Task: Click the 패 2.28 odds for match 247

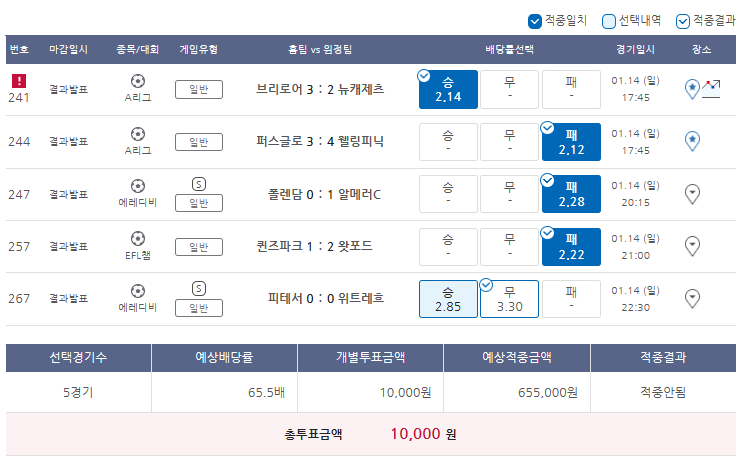Action: (x=571, y=194)
